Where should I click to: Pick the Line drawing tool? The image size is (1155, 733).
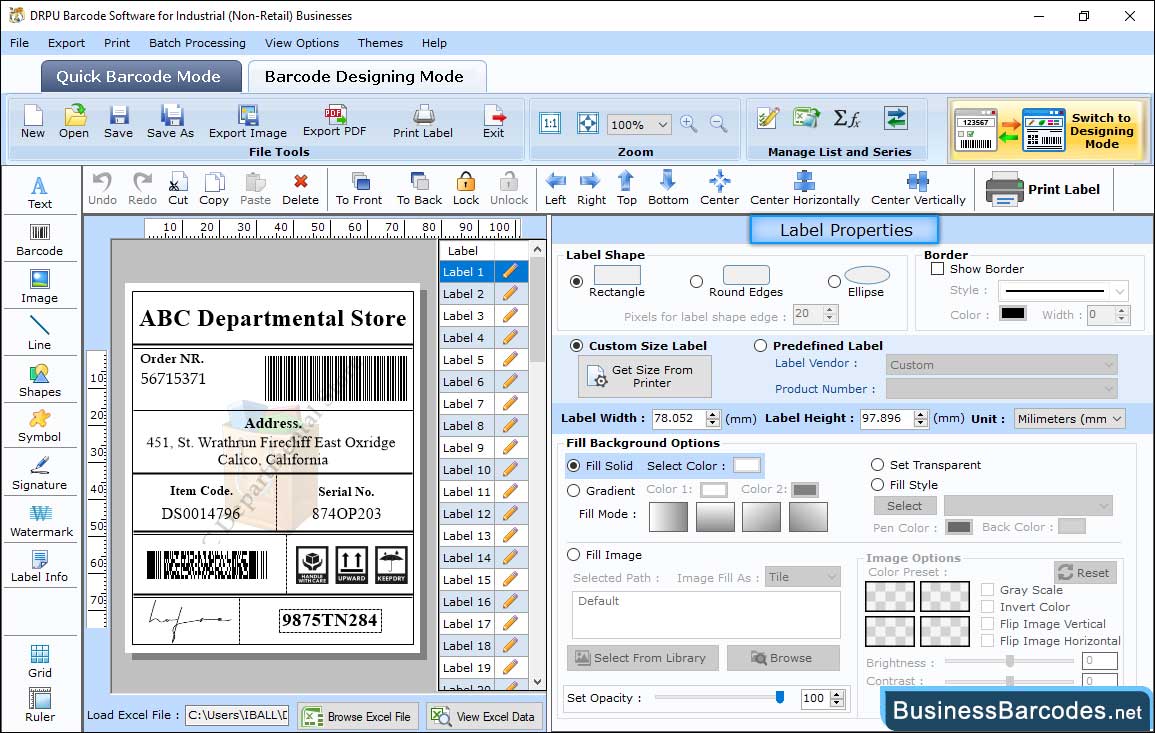[x=40, y=333]
